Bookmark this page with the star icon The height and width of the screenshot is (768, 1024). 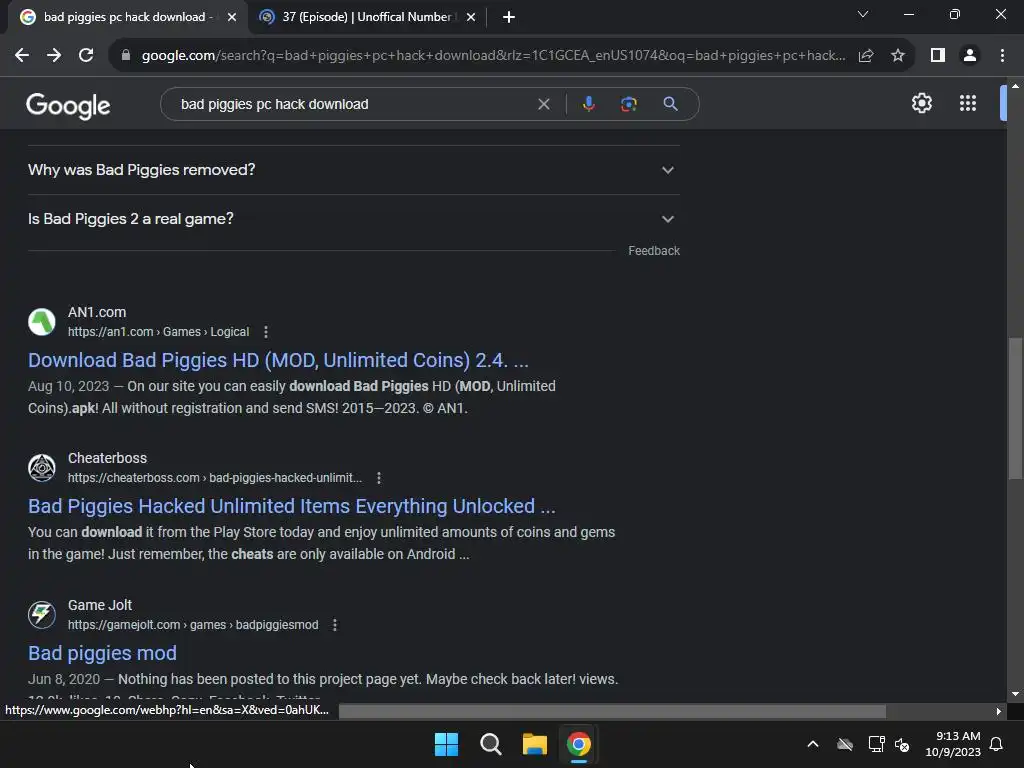tap(898, 56)
